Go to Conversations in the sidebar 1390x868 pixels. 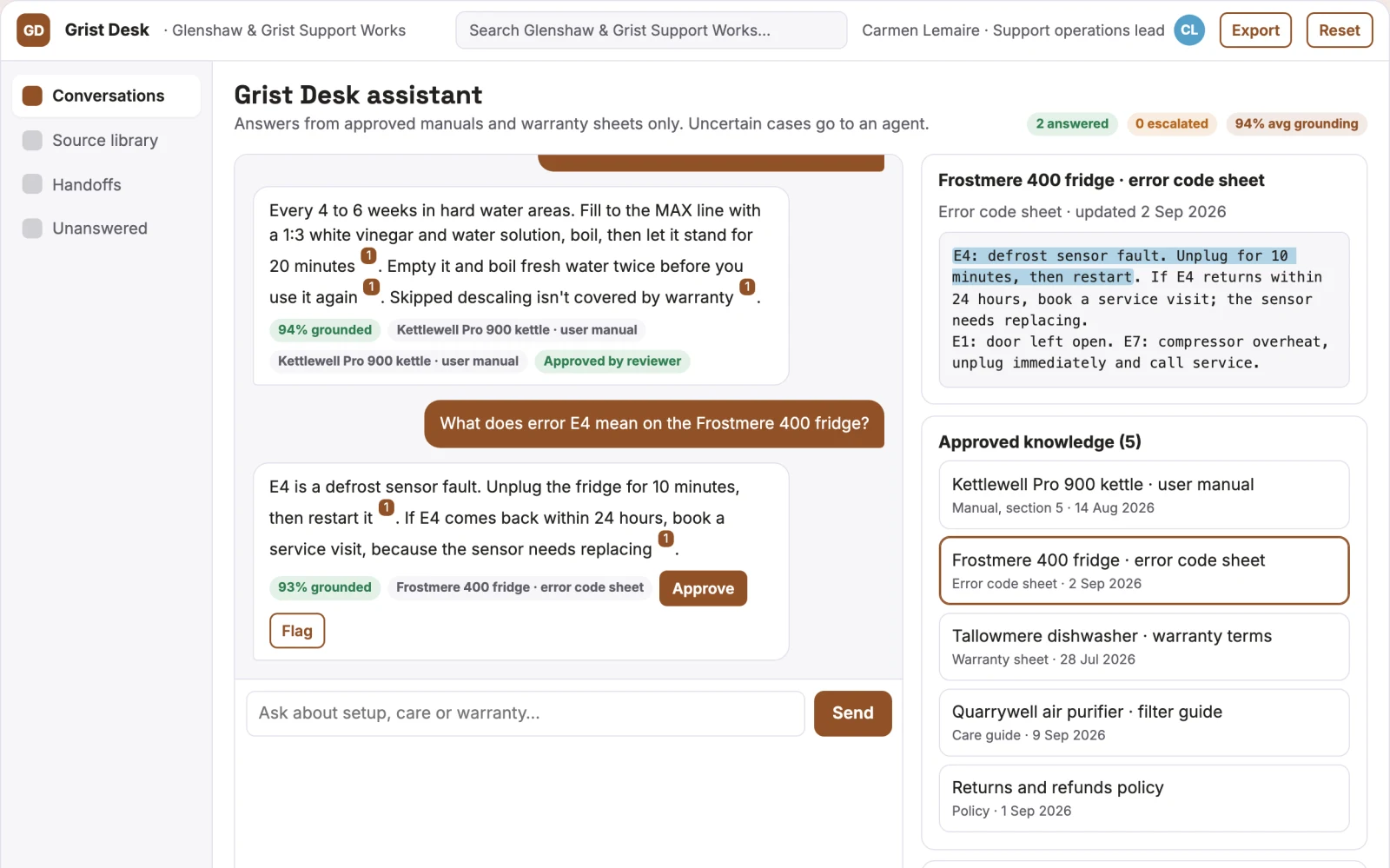pos(106,96)
